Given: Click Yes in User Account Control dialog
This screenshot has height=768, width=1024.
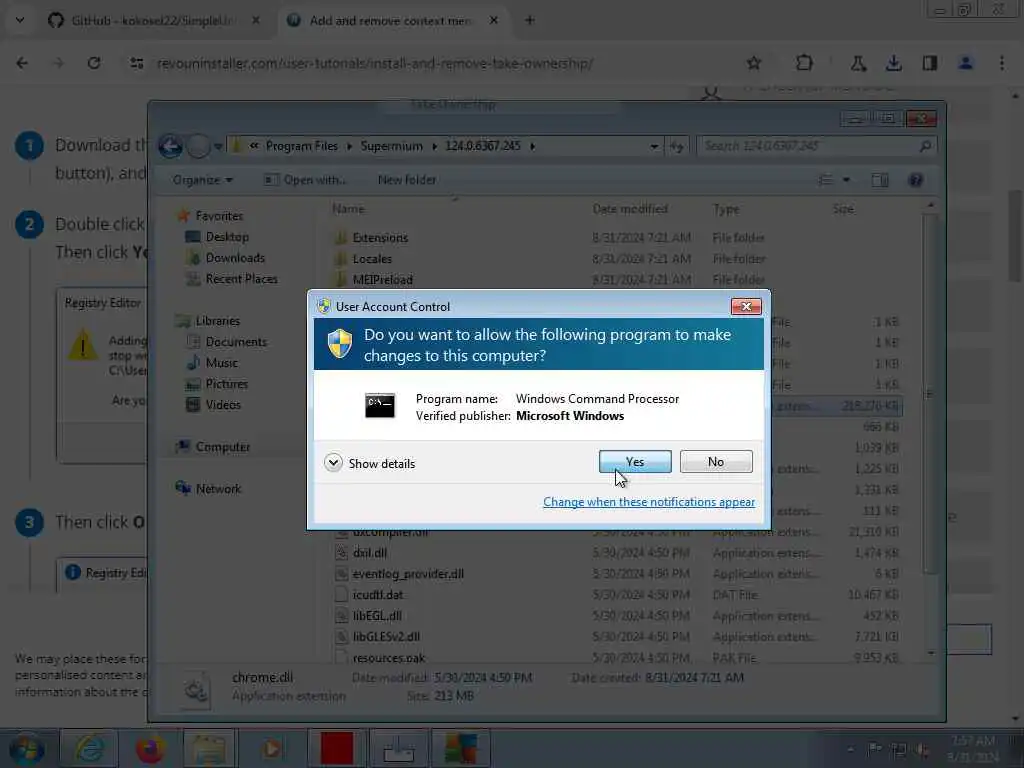Looking at the screenshot, I should click(x=635, y=462).
